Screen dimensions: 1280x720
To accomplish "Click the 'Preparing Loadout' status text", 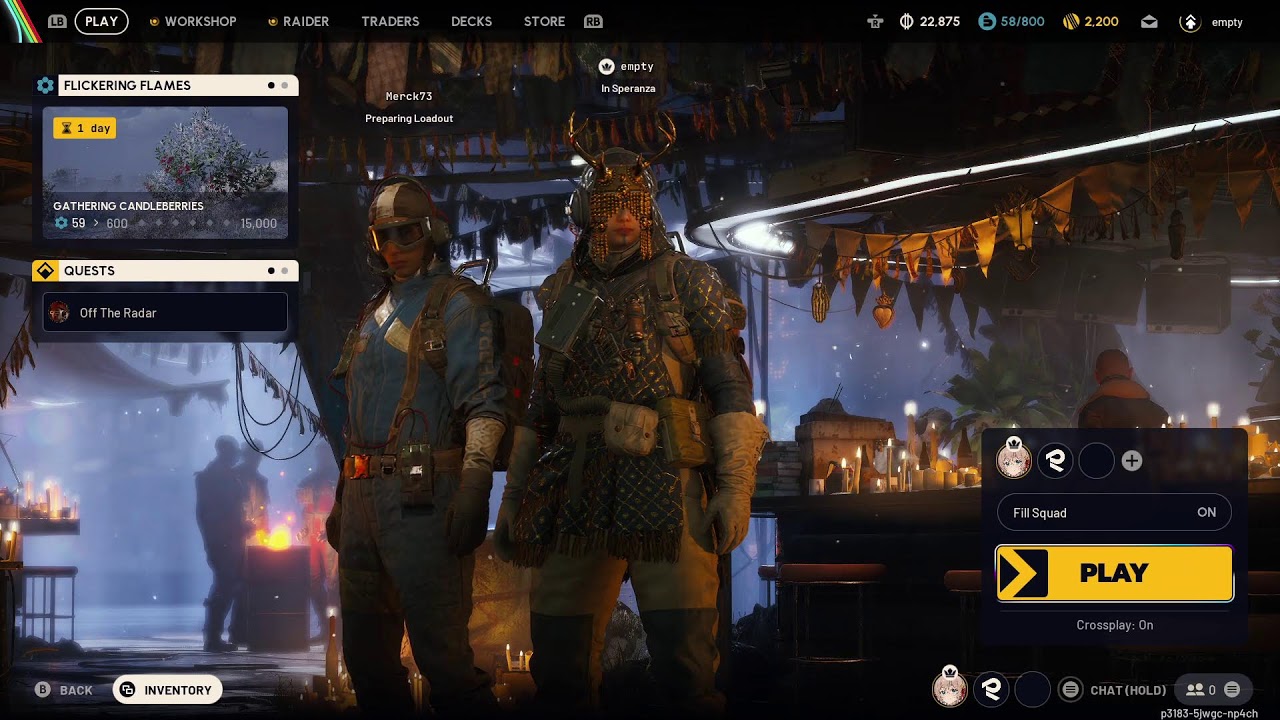I will point(409,119).
